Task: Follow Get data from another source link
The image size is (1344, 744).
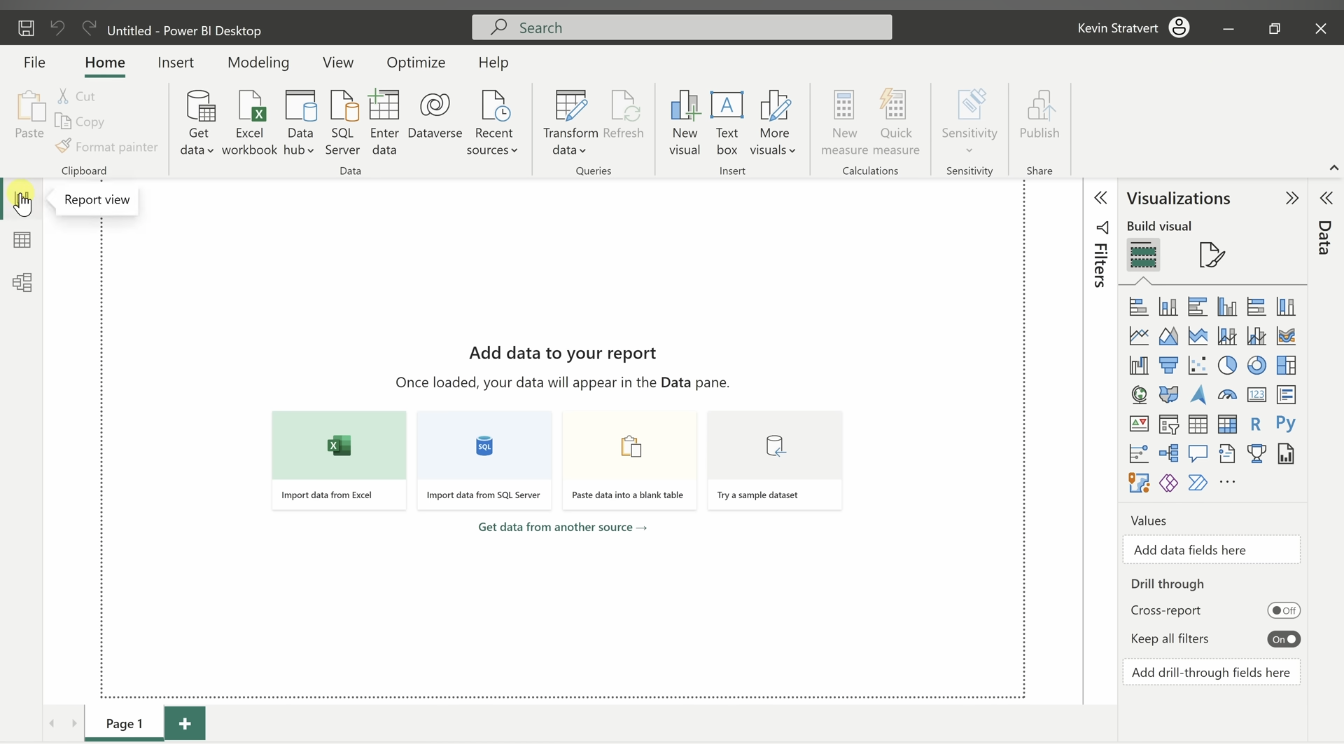Action: click(x=562, y=527)
